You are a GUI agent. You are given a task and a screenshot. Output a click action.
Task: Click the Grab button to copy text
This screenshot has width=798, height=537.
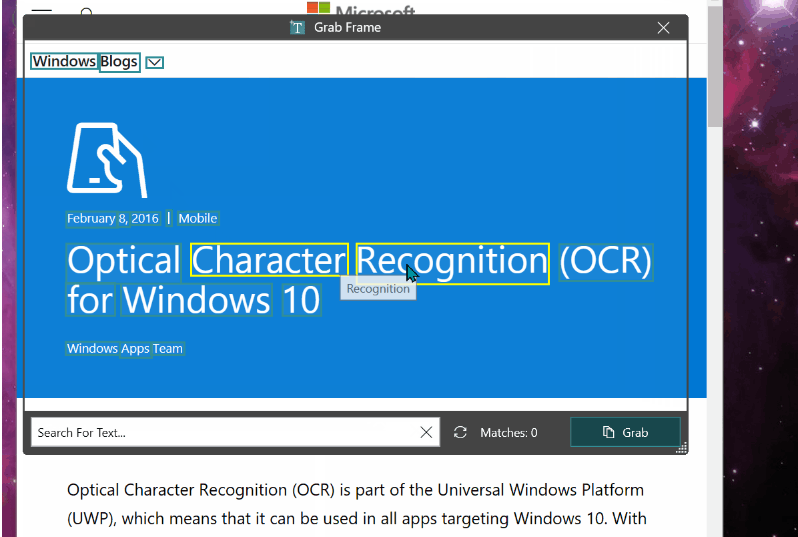625,432
